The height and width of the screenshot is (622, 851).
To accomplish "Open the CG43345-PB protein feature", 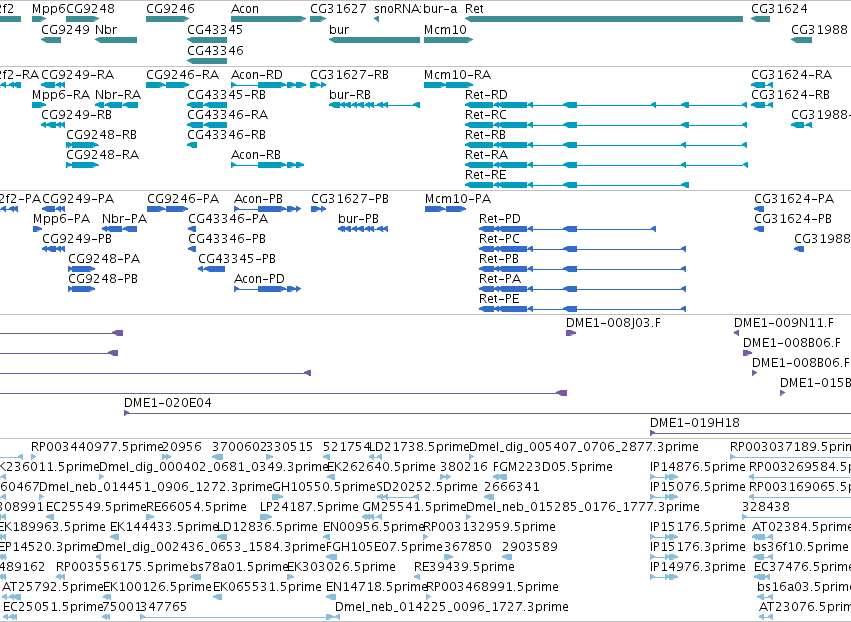I will coord(212,269).
